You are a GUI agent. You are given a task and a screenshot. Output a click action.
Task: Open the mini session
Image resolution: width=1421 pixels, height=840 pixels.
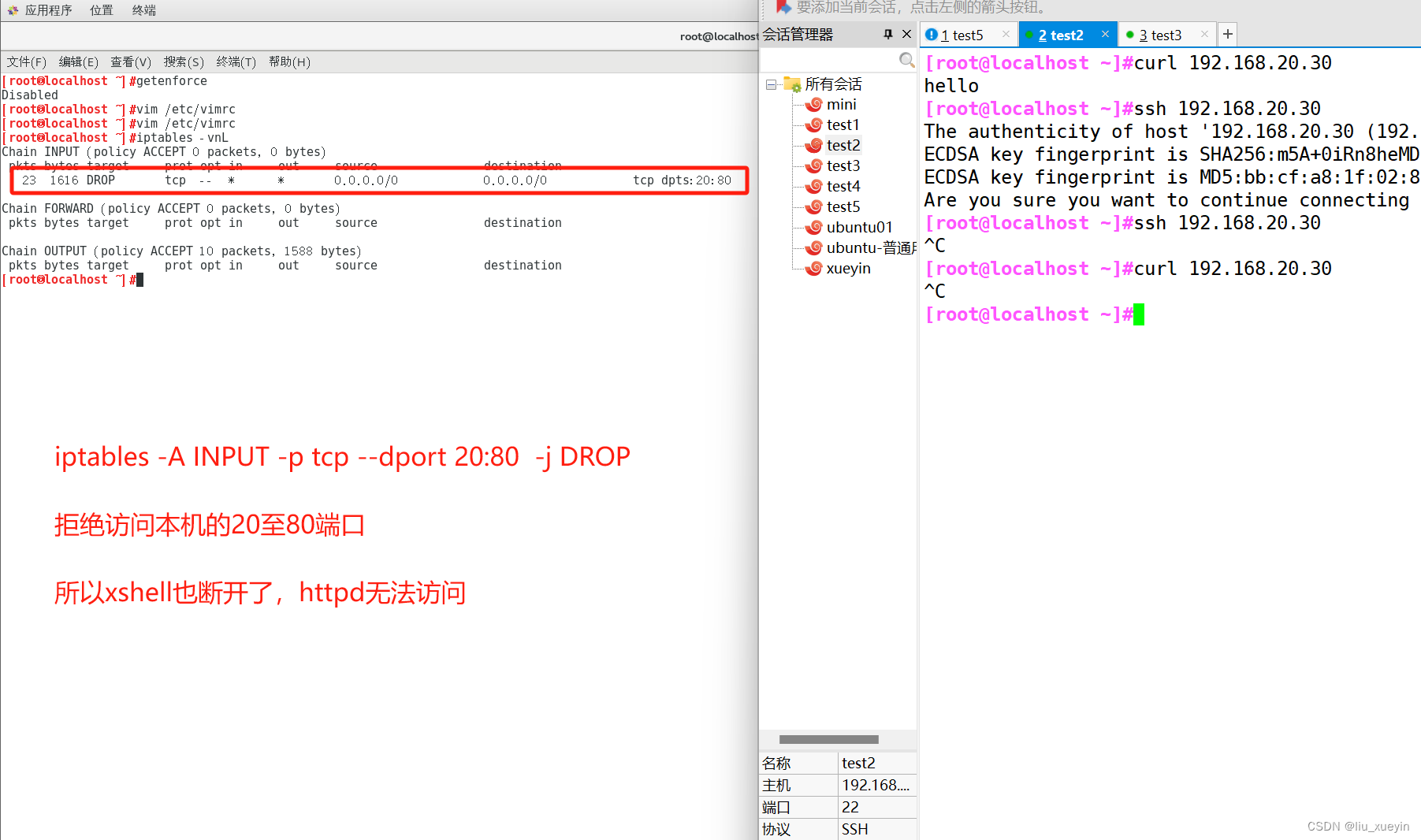842,103
